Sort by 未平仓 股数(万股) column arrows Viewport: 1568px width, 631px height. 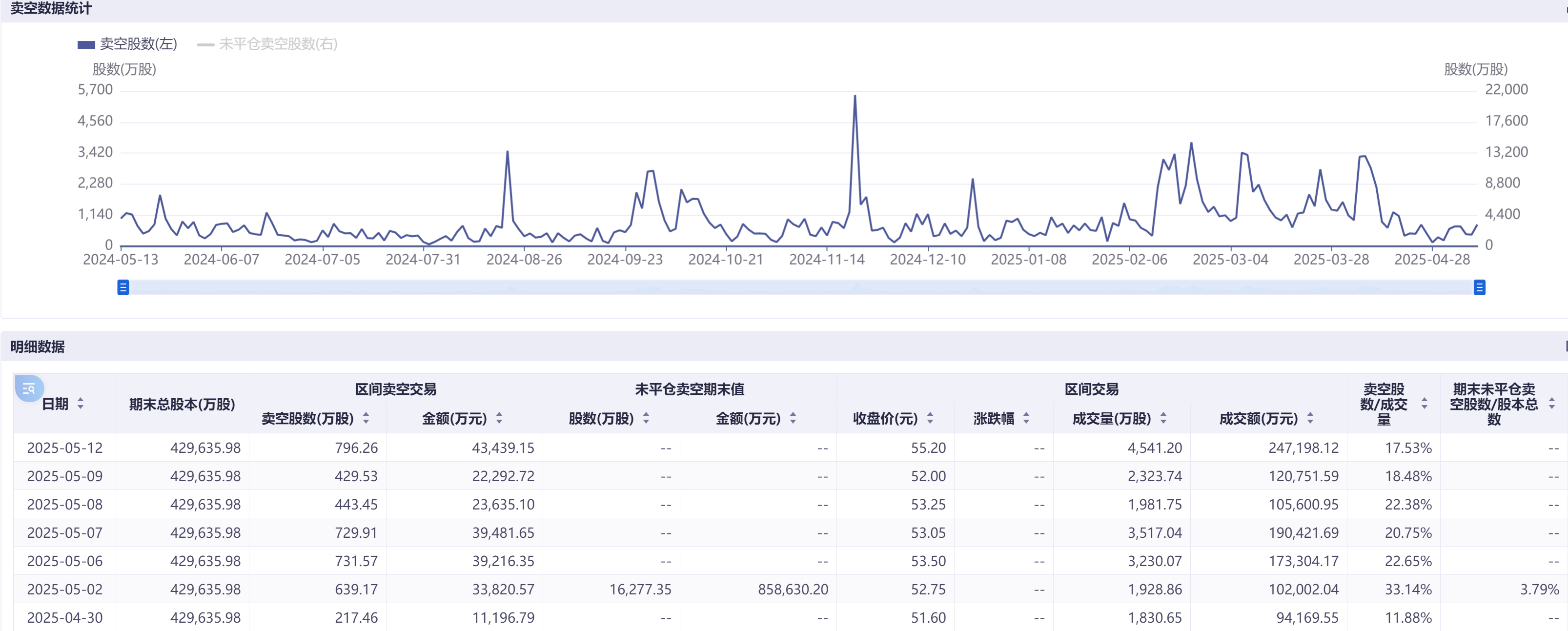pyautogui.click(x=646, y=419)
